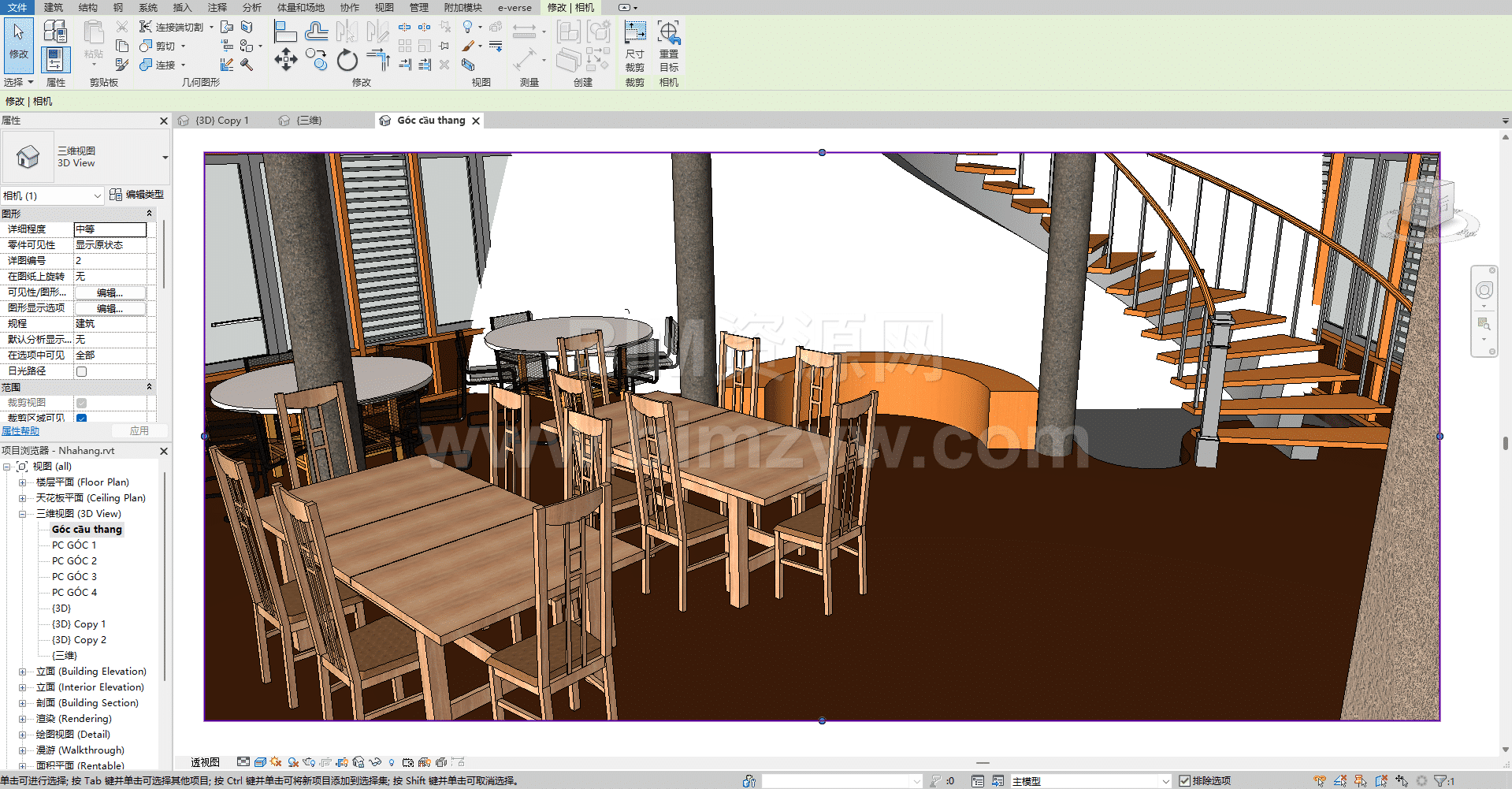
Task: Activate the Measure Between Two References tool
Action: 524,32
